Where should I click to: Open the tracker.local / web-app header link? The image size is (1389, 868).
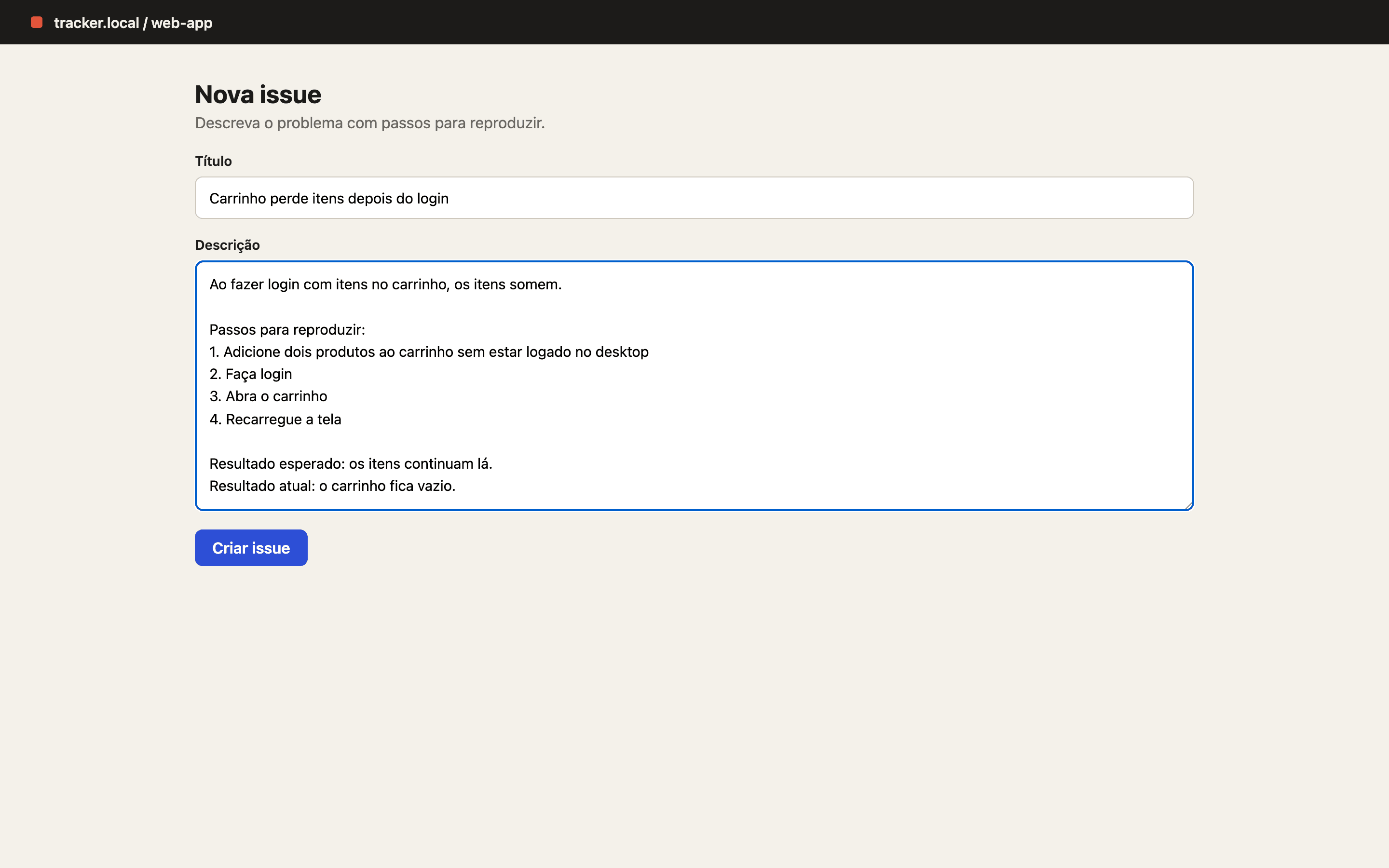133,23
